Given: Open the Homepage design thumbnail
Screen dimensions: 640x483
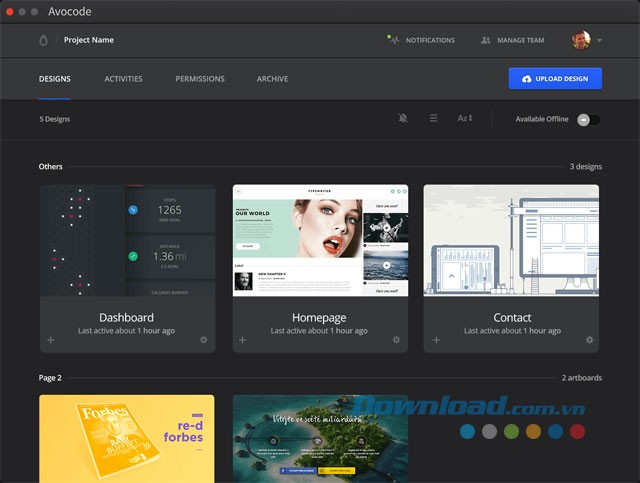Looking at the screenshot, I should tap(320, 240).
